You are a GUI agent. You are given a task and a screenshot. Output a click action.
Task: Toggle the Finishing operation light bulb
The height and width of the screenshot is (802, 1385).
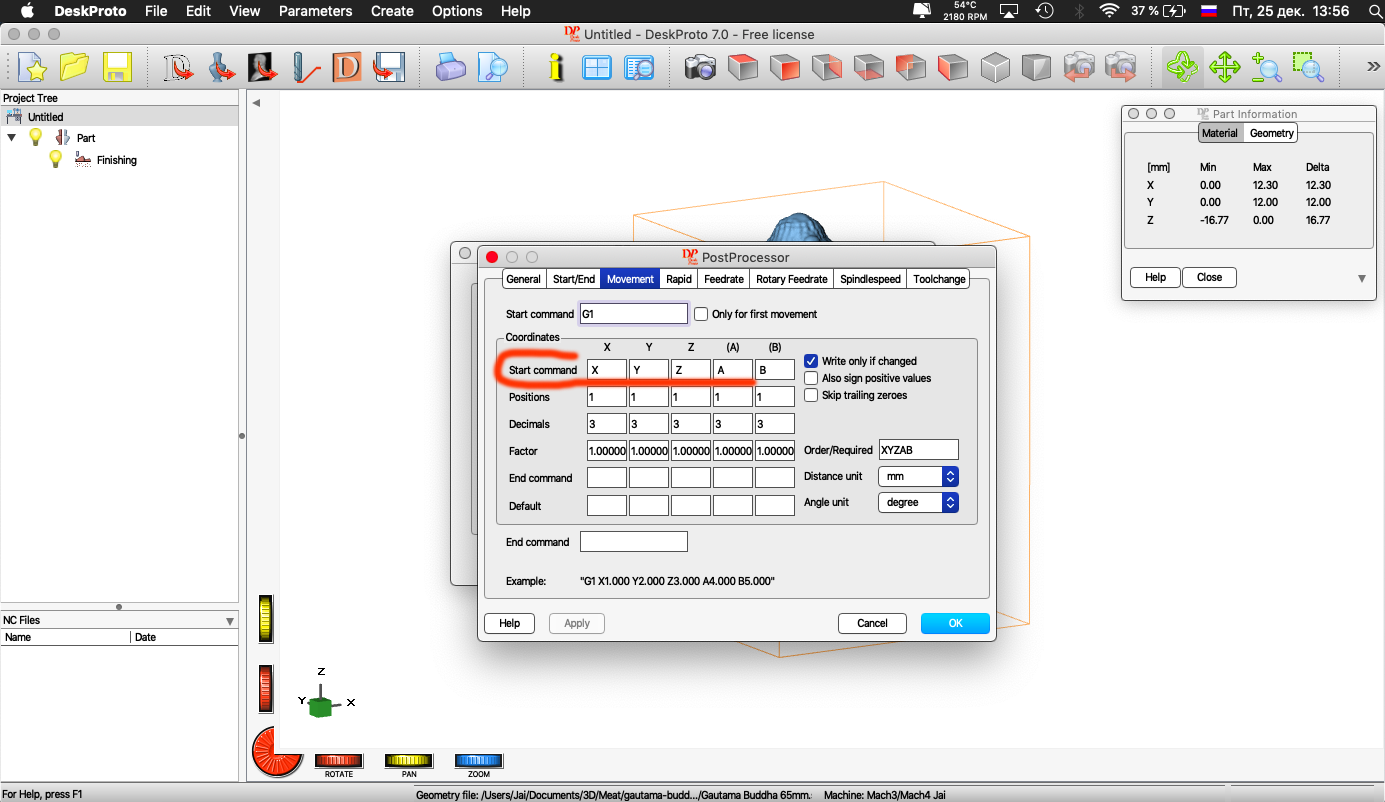[57, 159]
